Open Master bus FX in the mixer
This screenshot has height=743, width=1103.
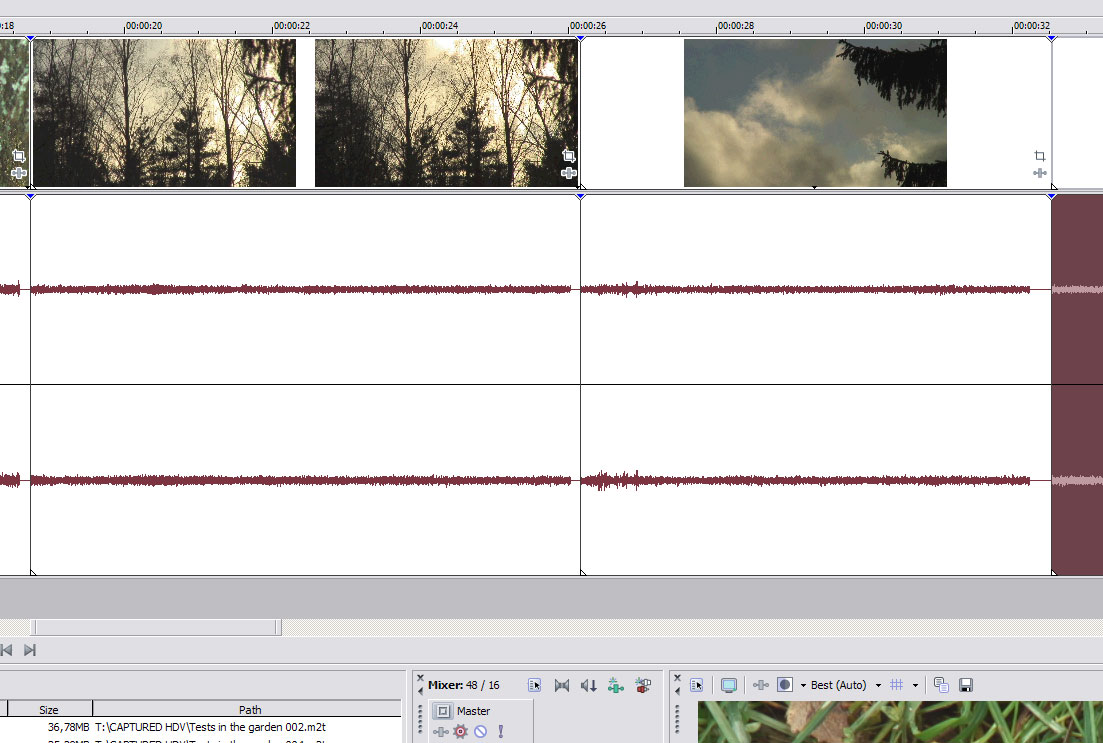tap(441, 732)
